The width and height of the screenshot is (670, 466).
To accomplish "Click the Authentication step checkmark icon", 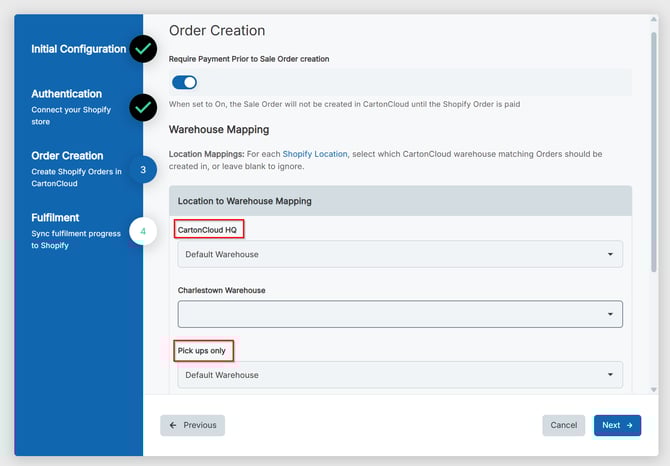I will (x=144, y=107).
